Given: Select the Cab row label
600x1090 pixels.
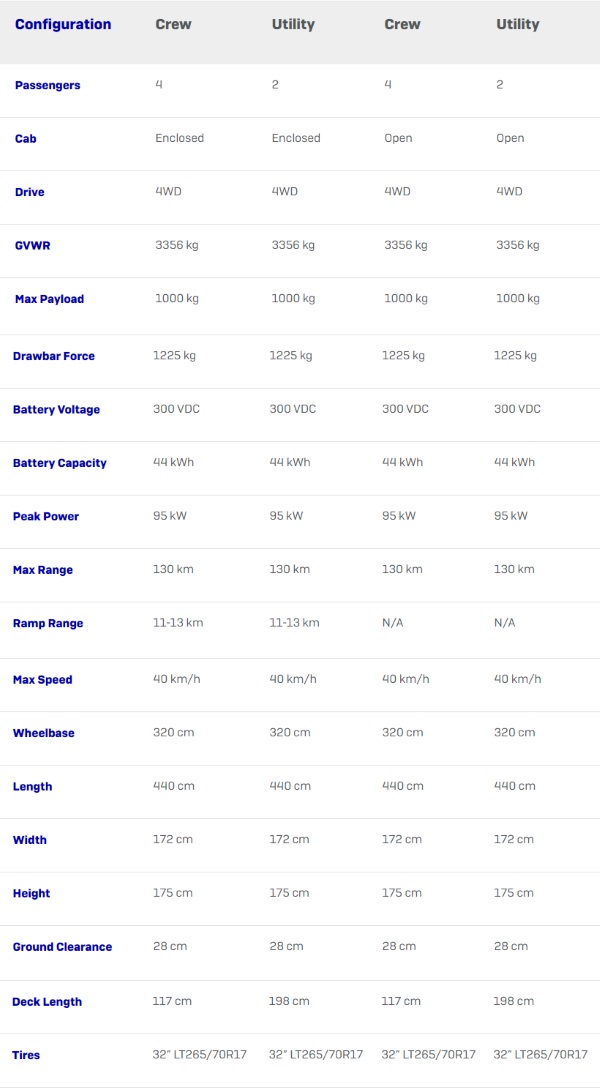Looking at the screenshot, I should [25, 139].
